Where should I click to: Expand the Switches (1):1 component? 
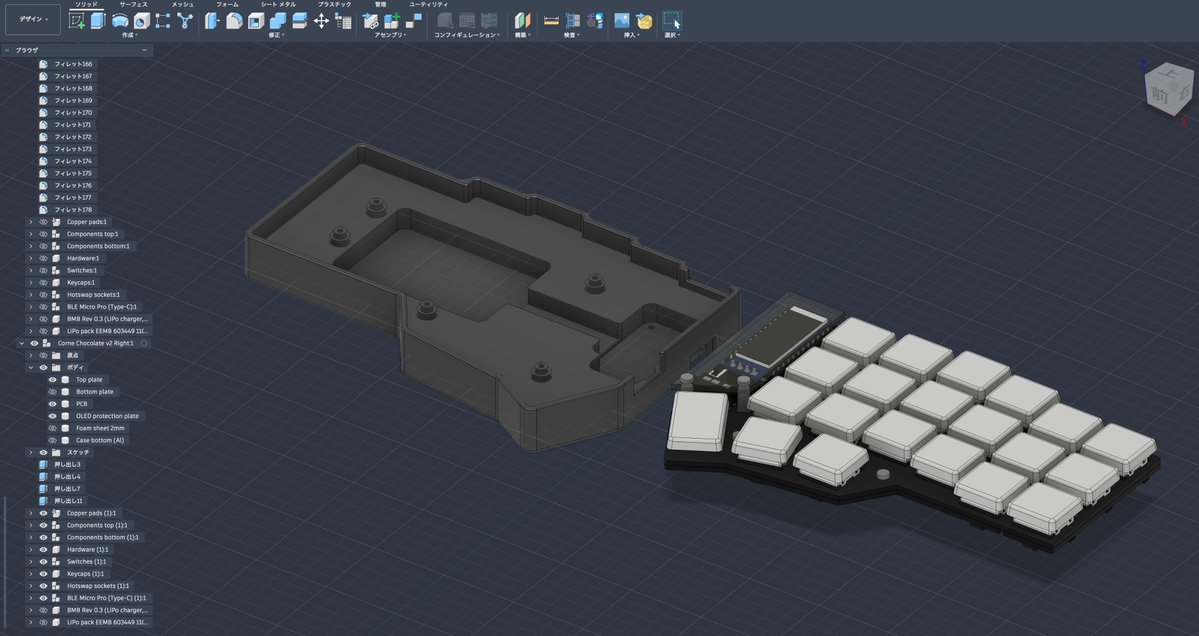click(x=31, y=562)
